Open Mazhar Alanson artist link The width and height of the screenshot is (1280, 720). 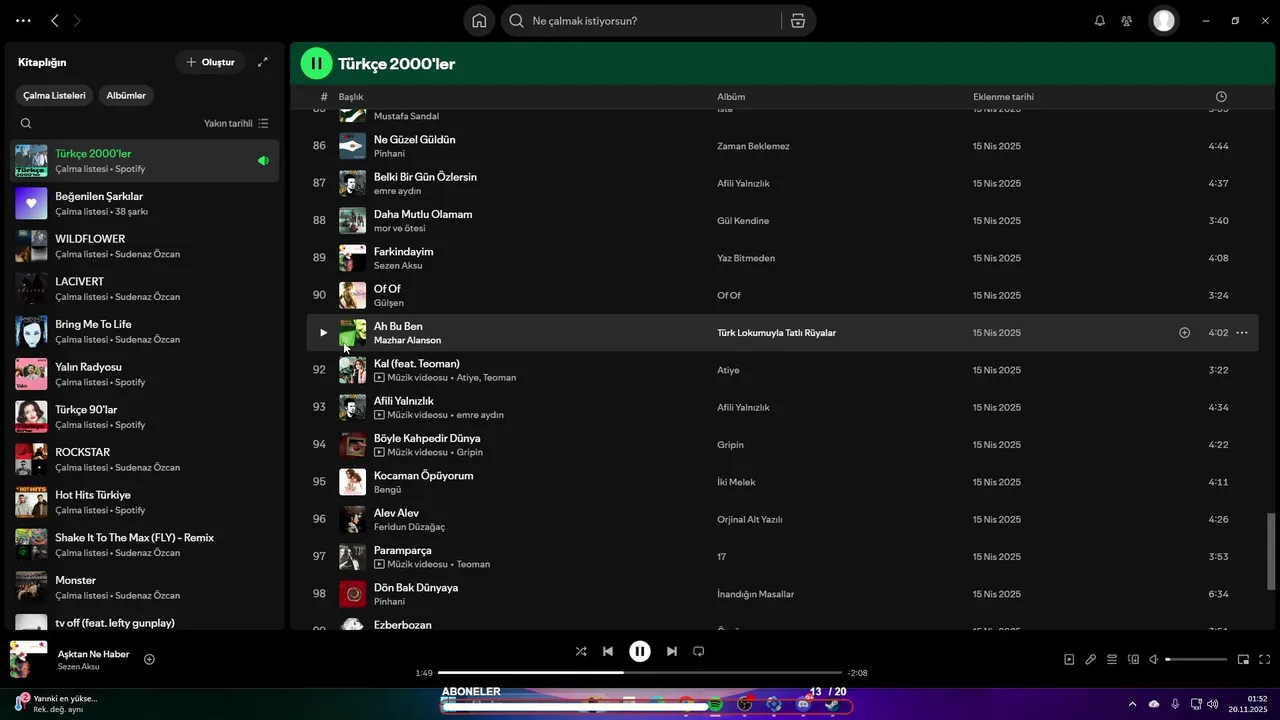pyautogui.click(x=407, y=341)
